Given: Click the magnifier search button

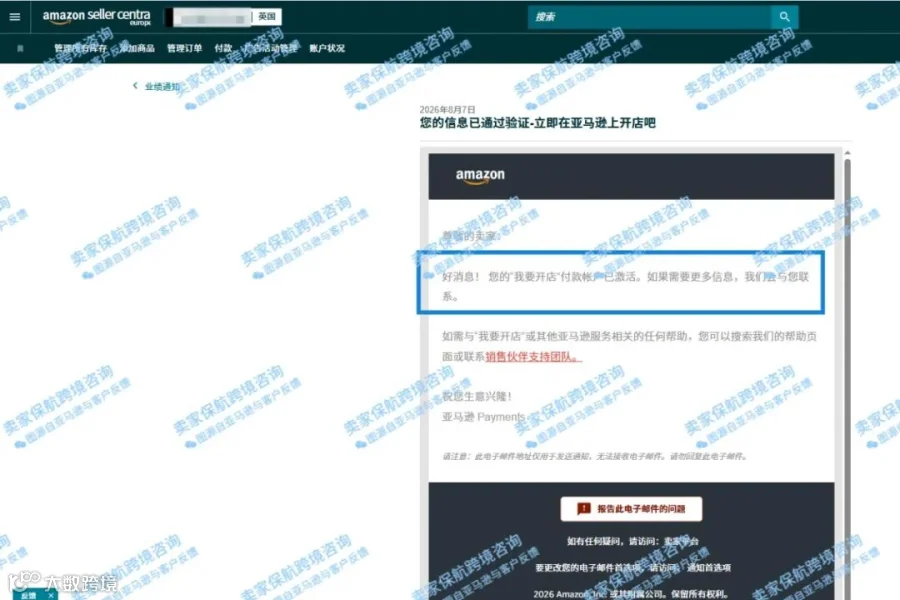Looking at the screenshot, I should click(784, 17).
